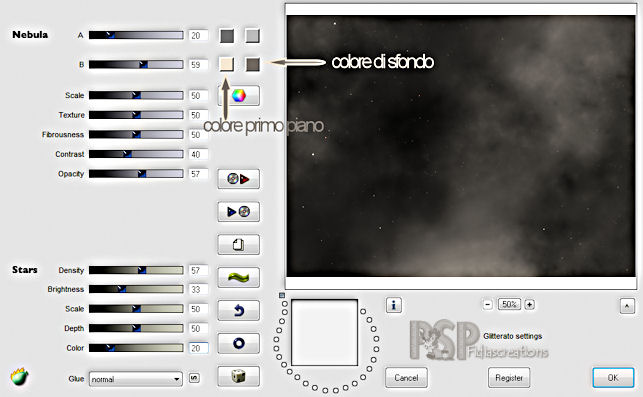Click Nebula Scale value field
The height and width of the screenshot is (397, 643).
click(x=198, y=96)
